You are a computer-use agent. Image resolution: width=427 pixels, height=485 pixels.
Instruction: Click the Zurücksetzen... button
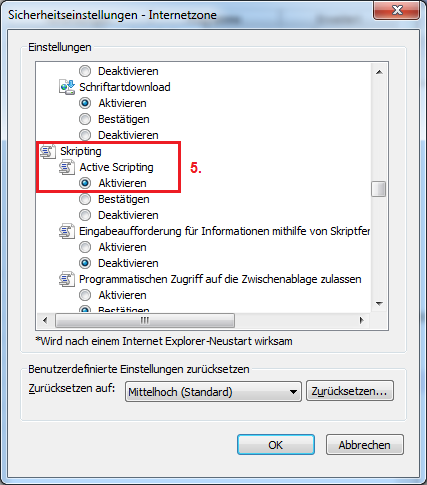[x=350, y=391]
